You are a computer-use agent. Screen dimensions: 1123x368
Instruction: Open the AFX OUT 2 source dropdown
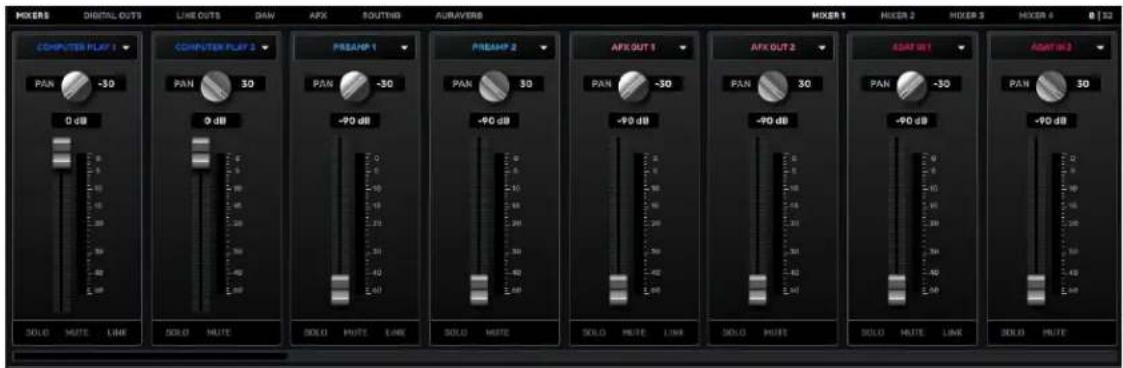772,47
